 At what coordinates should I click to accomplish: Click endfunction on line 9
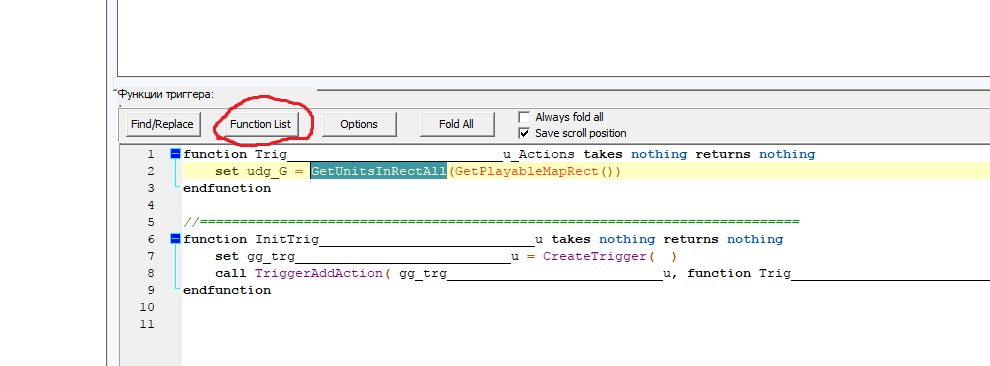click(x=227, y=290)
